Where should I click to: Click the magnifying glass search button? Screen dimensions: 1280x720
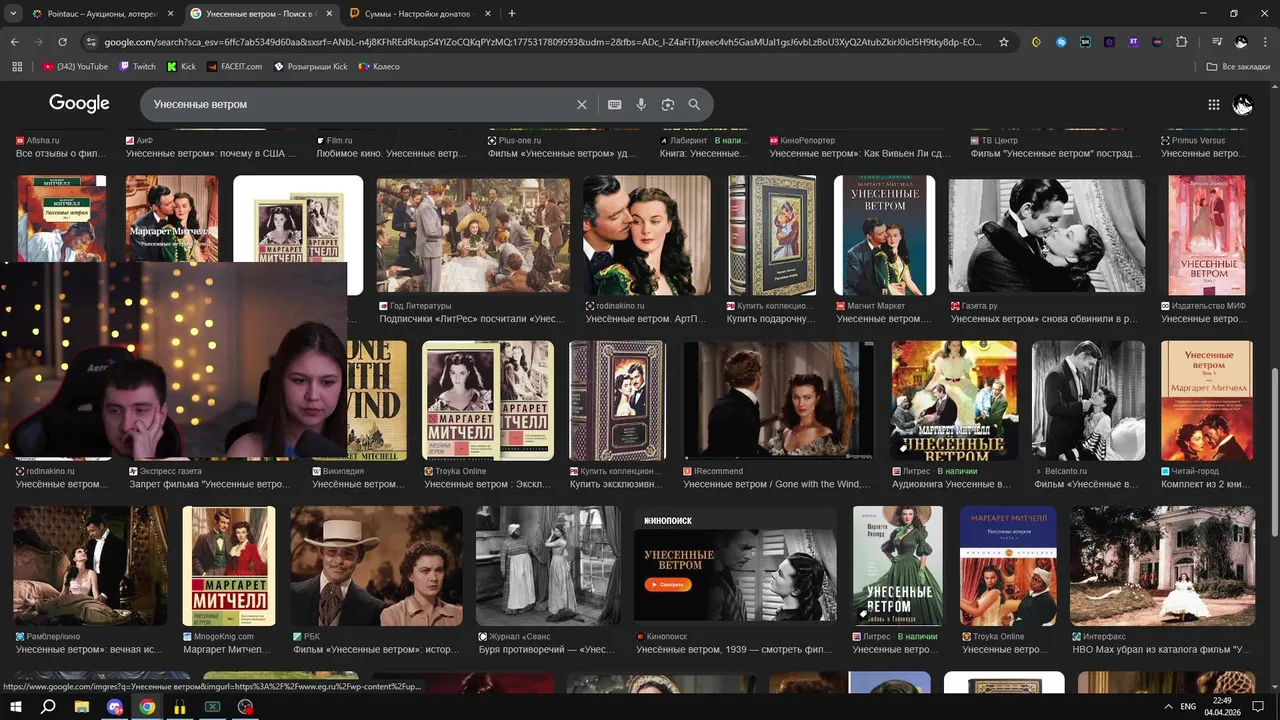694,104
